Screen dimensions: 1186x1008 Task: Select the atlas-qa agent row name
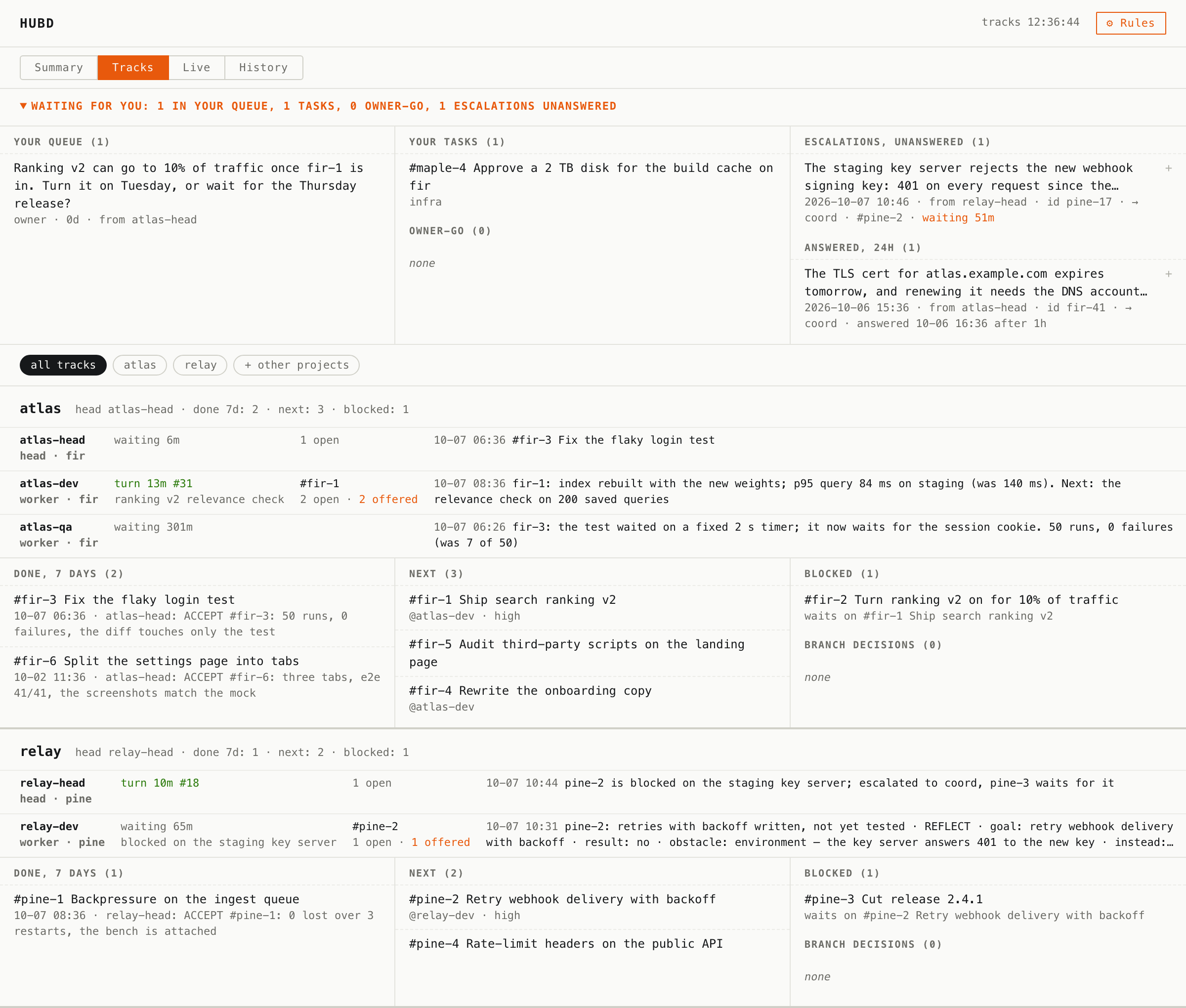click(x=46, y=527)
